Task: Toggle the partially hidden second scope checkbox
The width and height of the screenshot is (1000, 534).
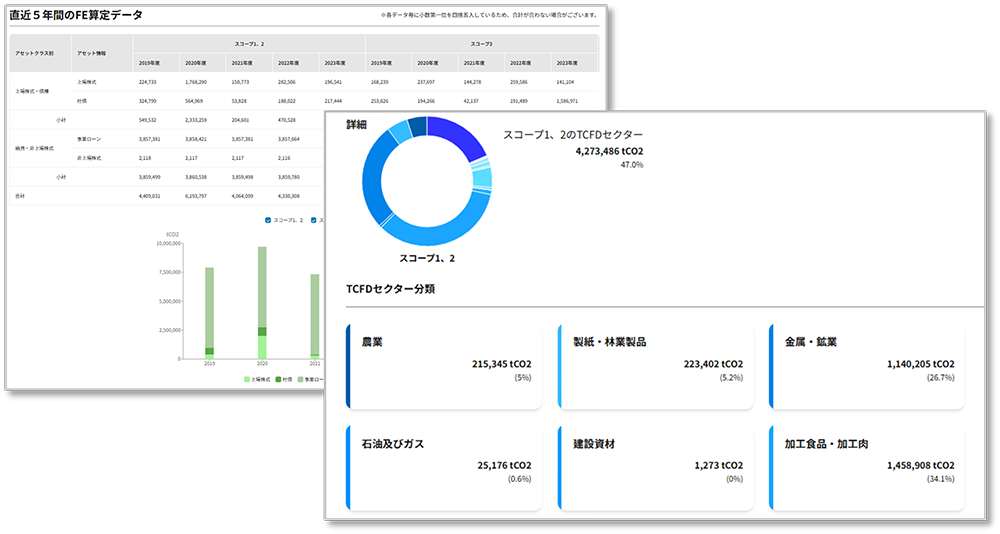Action: coord(314,220)
